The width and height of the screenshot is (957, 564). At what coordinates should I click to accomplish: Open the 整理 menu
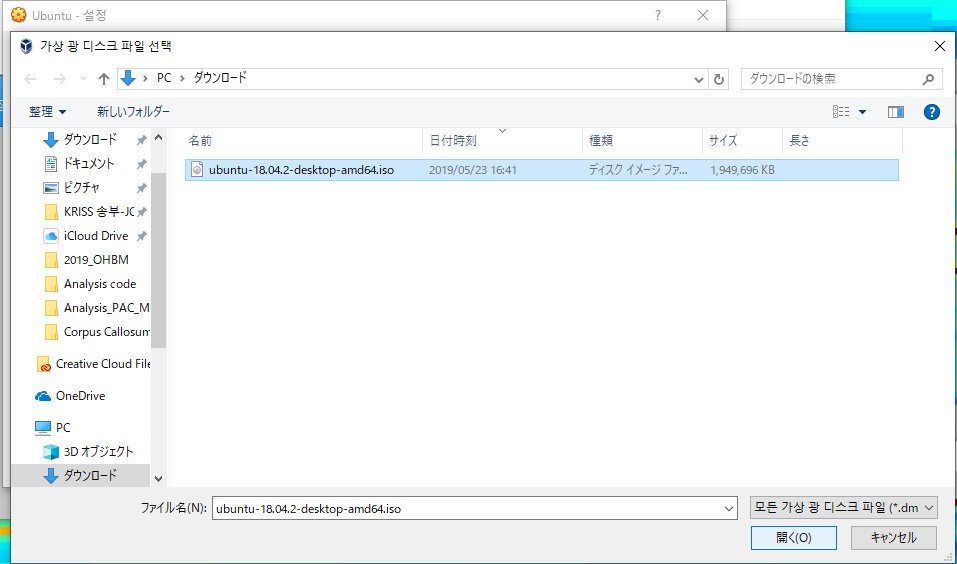point(47,112)
